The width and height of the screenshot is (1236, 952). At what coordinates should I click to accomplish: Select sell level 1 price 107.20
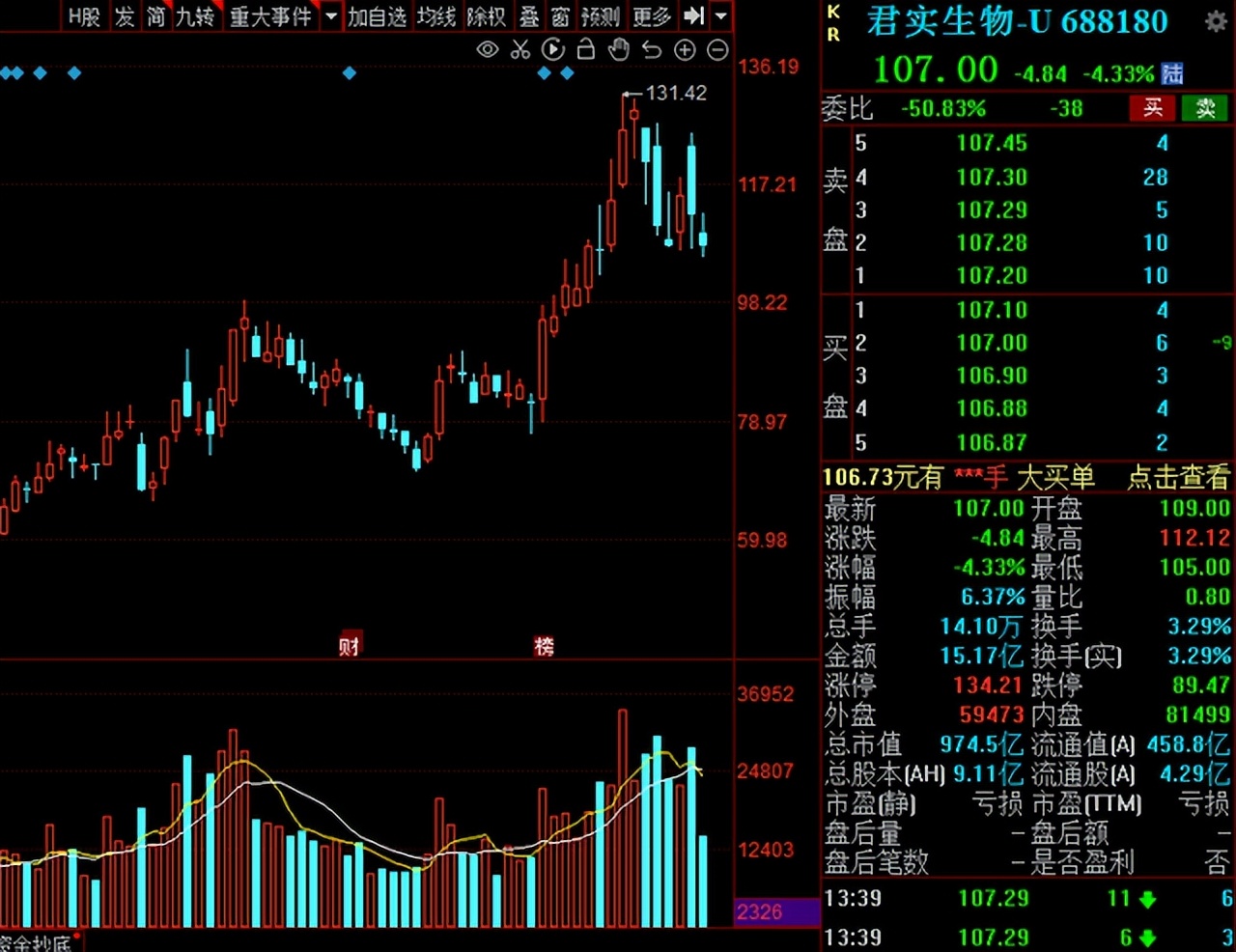(x=992, y=275)
